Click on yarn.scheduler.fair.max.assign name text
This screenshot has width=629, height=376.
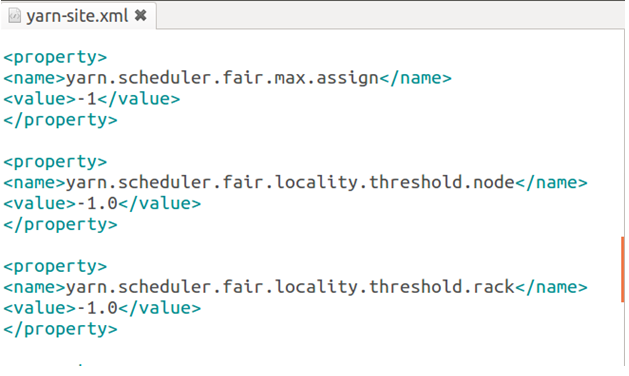tap(222, 78)
